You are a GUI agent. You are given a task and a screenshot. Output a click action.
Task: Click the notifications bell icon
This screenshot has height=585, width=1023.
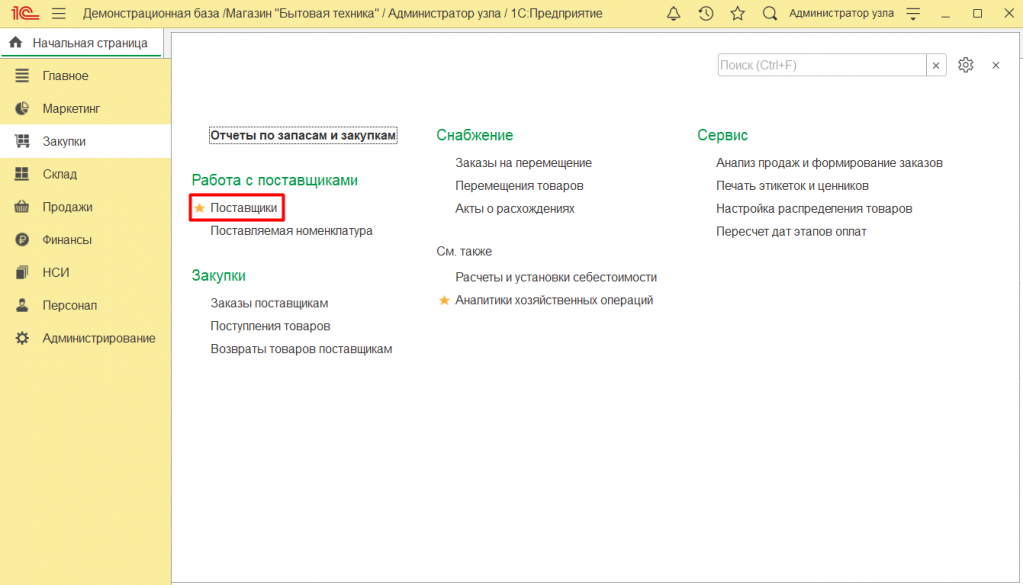pyautogui.click(x=673, y=13)
